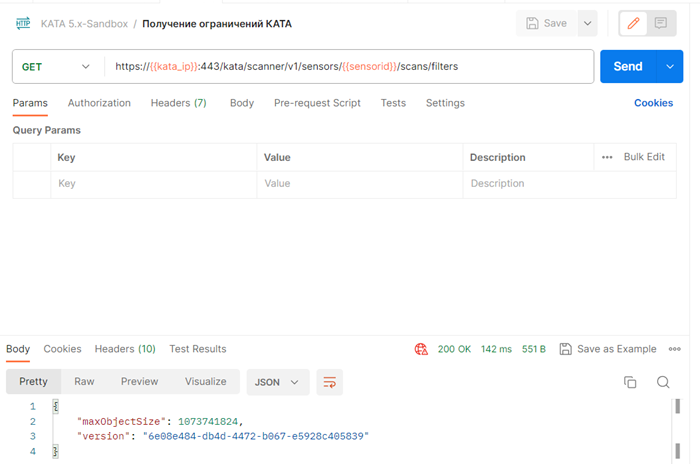Click the blue Send button

click(x=627, y=67)
